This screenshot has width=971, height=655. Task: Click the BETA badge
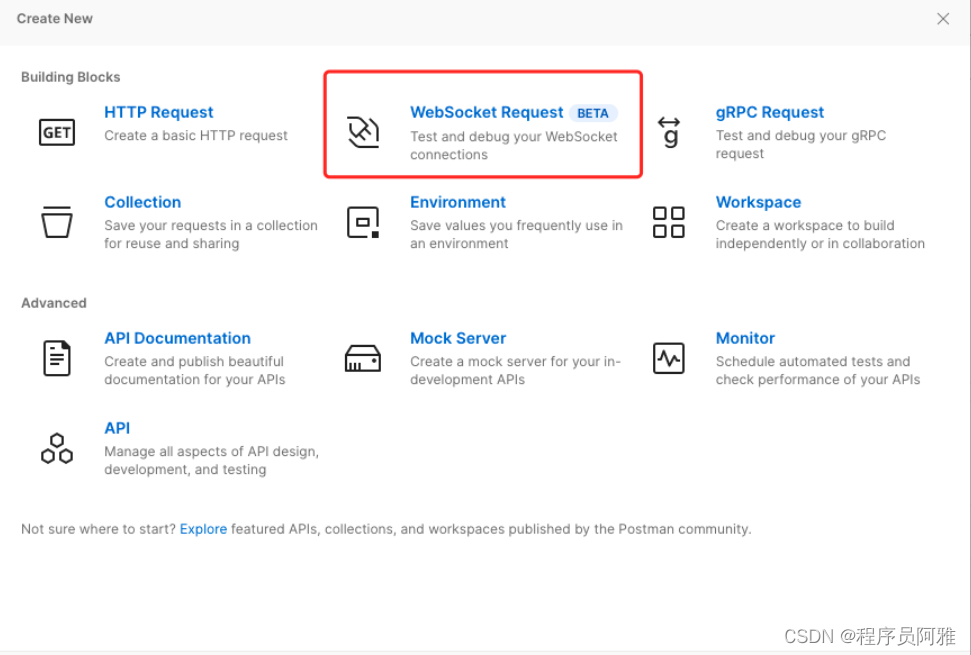coord(593,113)
